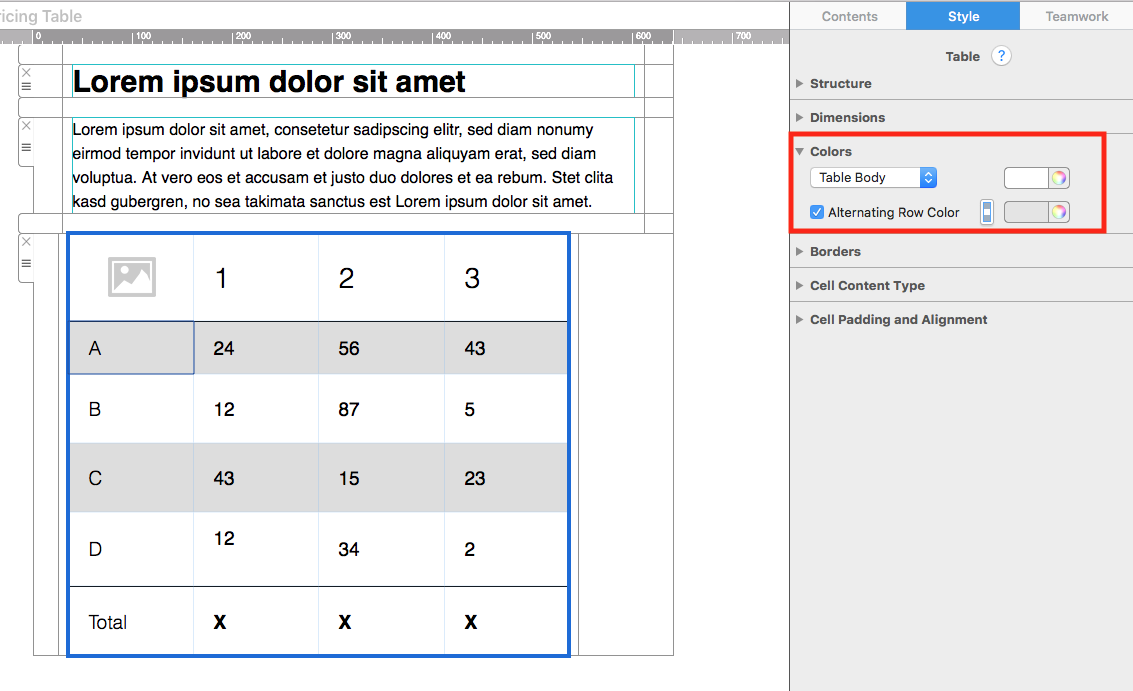The image size is (1133, 691).
Task: Click the paragraph block's handle menu icon
Action: click(26, 147)
